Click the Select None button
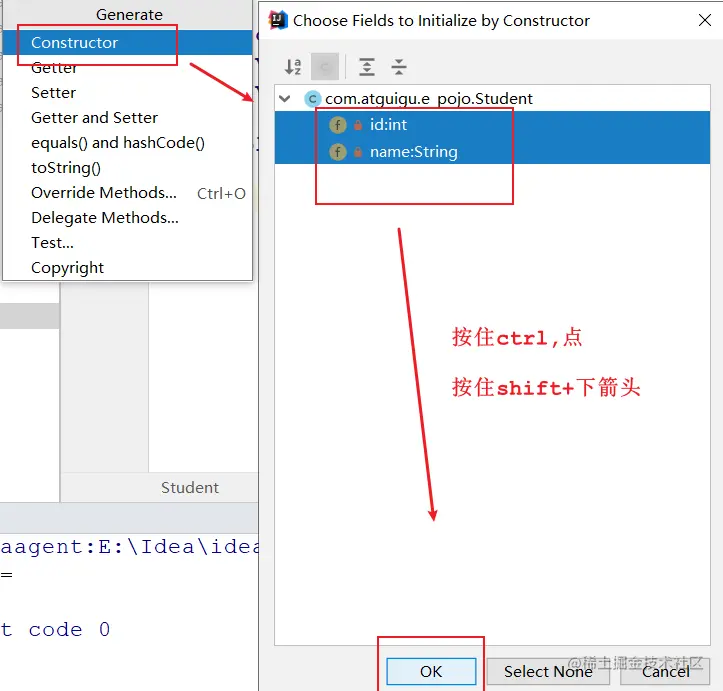The width and height of the screenshot is (723, 691). tap(548, 672)
